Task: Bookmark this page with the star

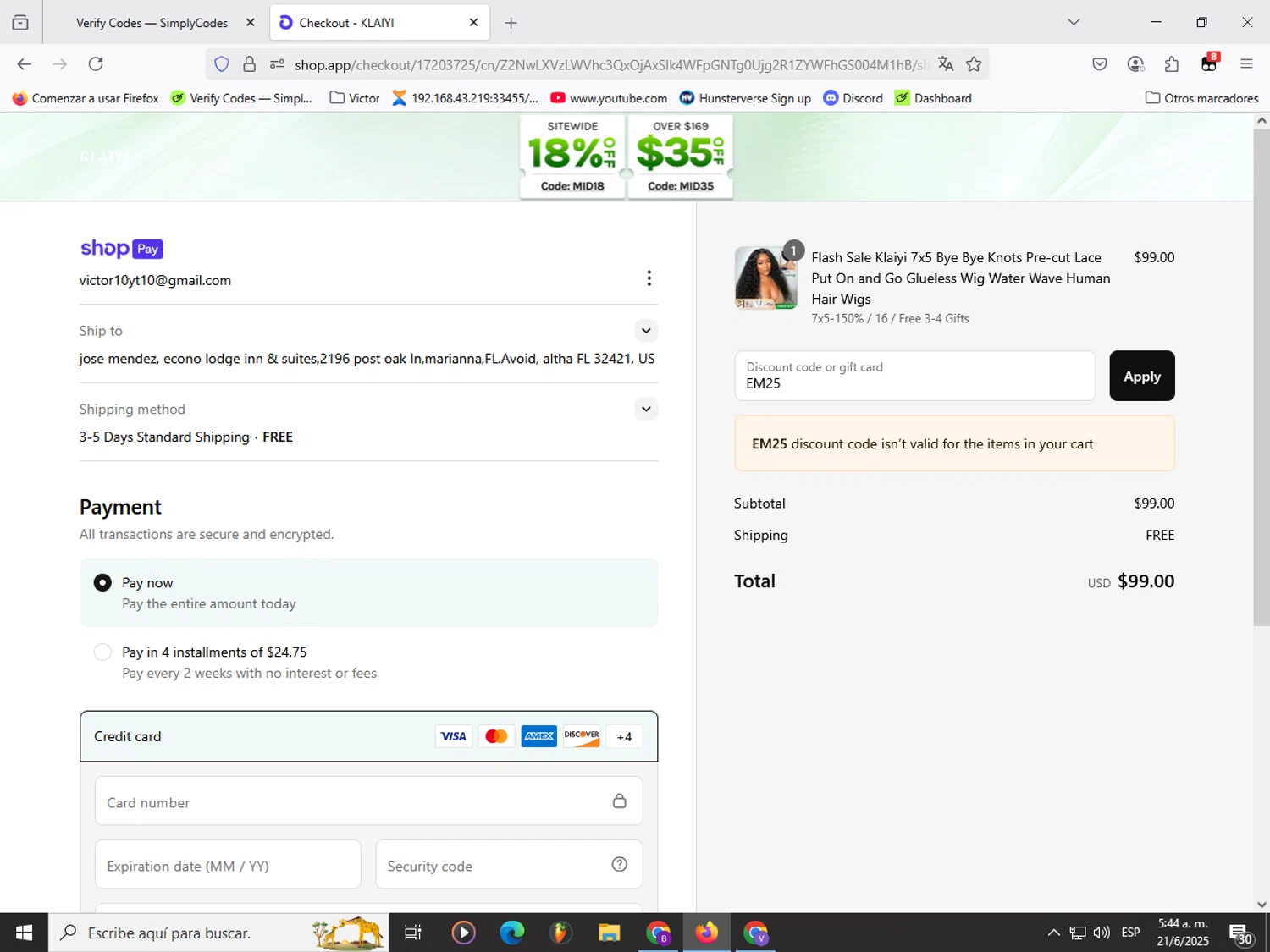Action: (974, 64)
